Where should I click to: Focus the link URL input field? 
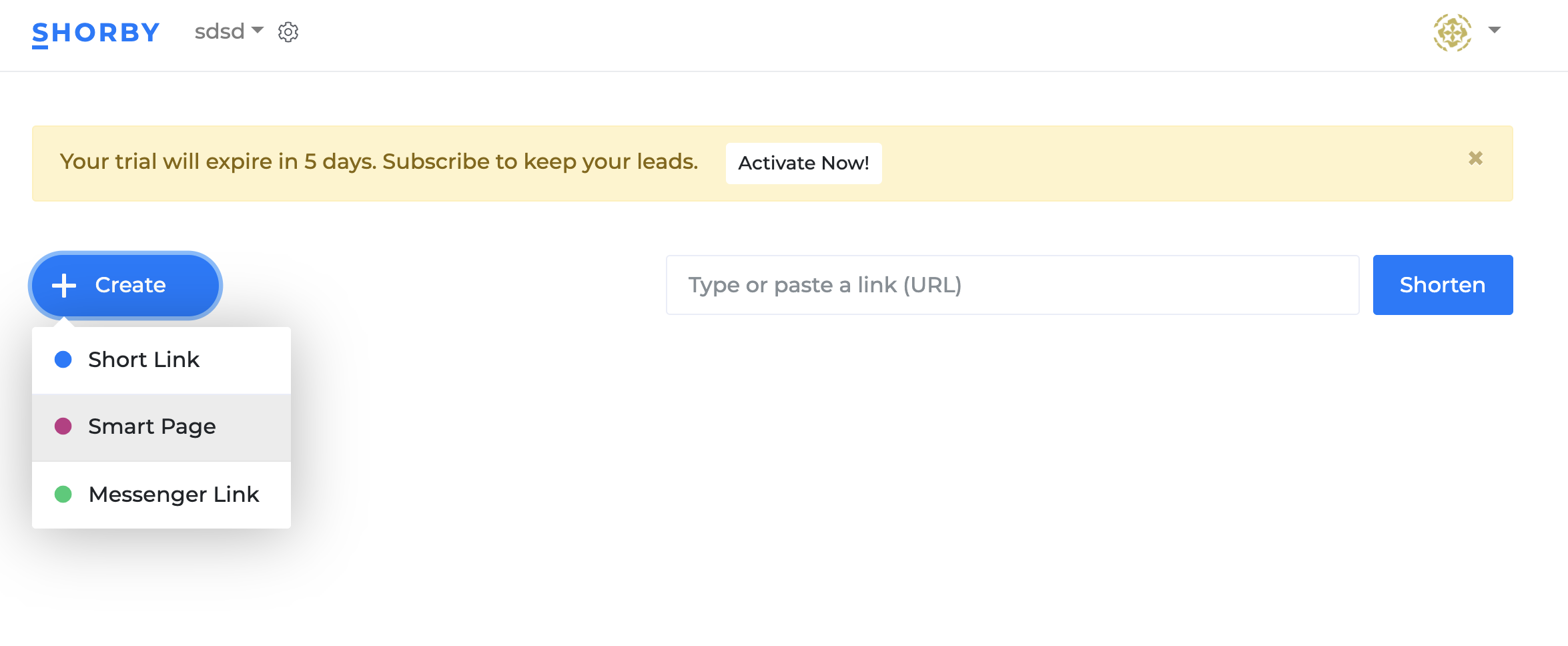(1012, 285)
